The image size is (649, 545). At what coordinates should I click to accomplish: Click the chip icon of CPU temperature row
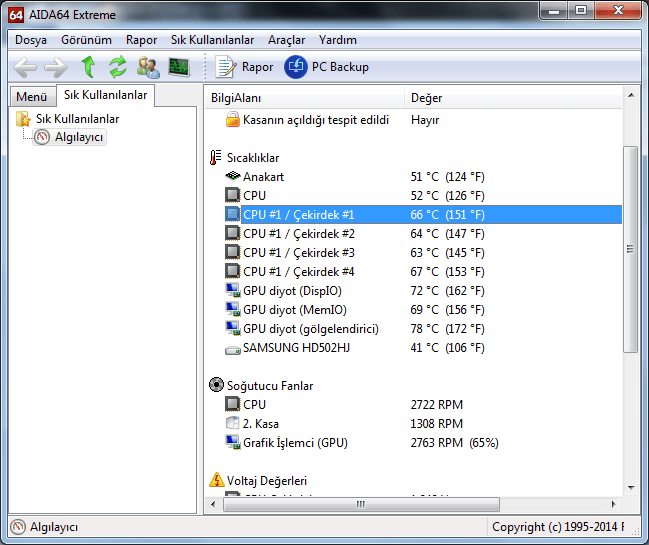click(x=233, y=195)
